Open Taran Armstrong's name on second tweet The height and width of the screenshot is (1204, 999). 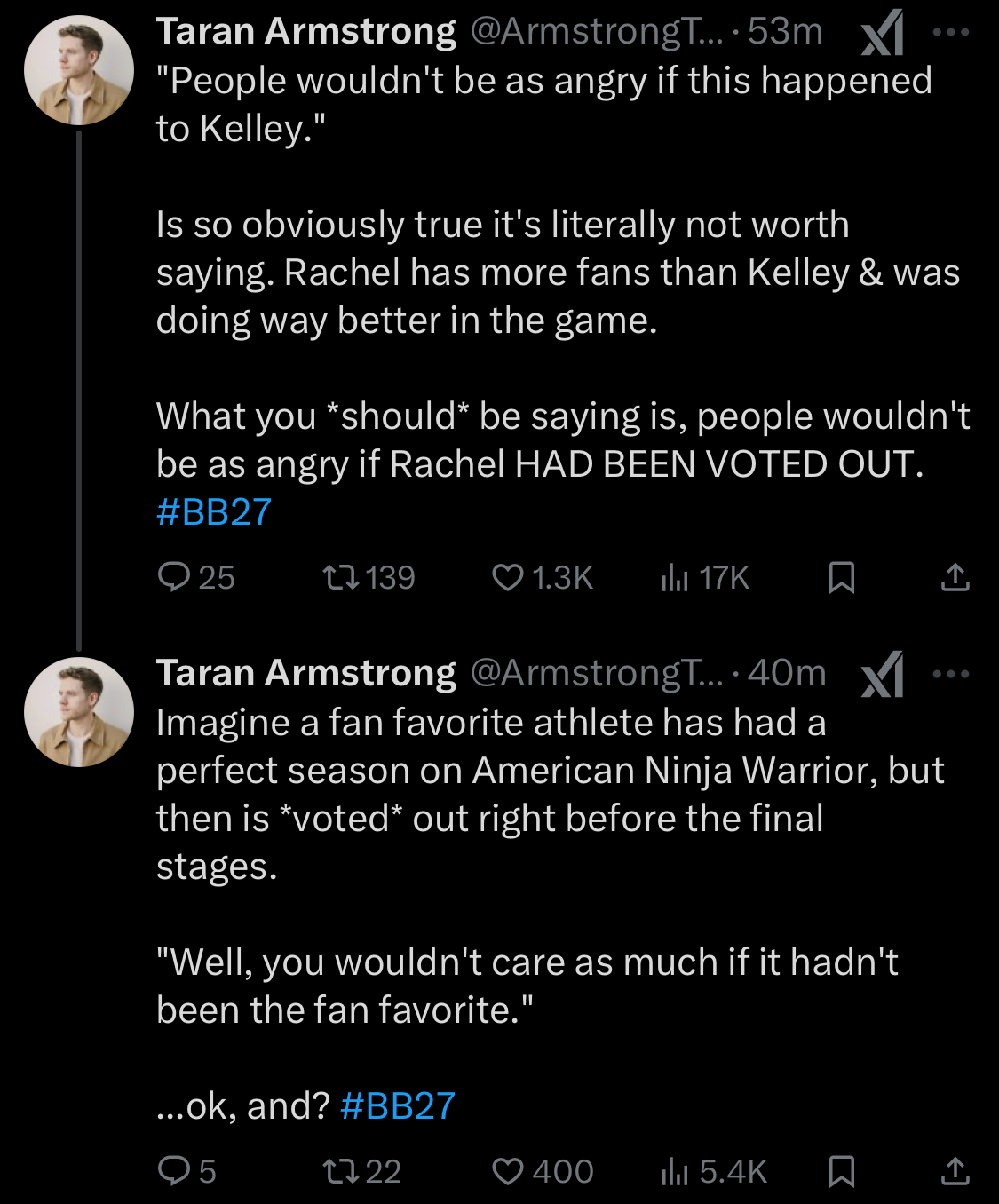pos(306,673)
